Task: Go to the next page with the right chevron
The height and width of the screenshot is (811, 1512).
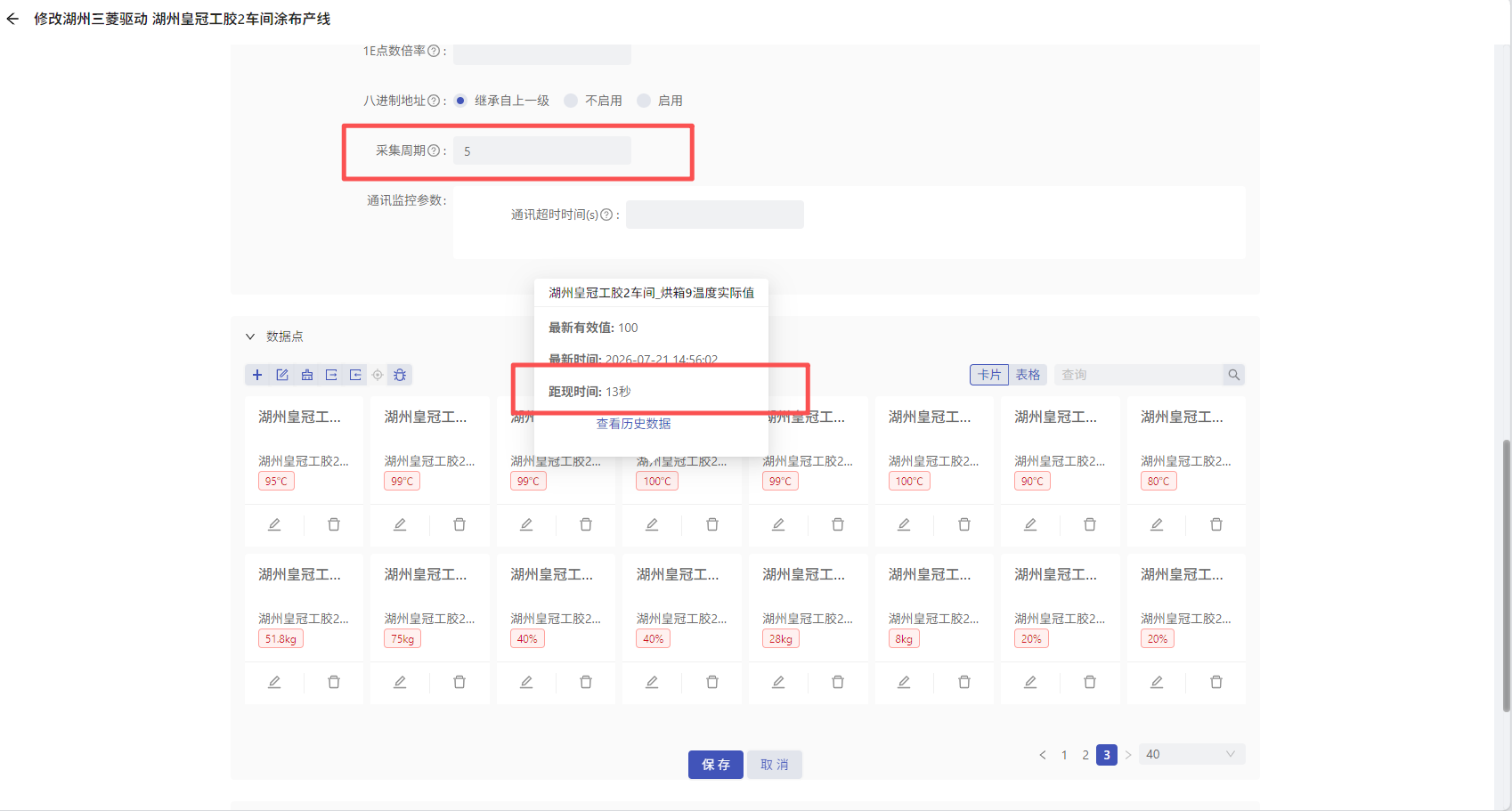Action: click(1128, 755)
